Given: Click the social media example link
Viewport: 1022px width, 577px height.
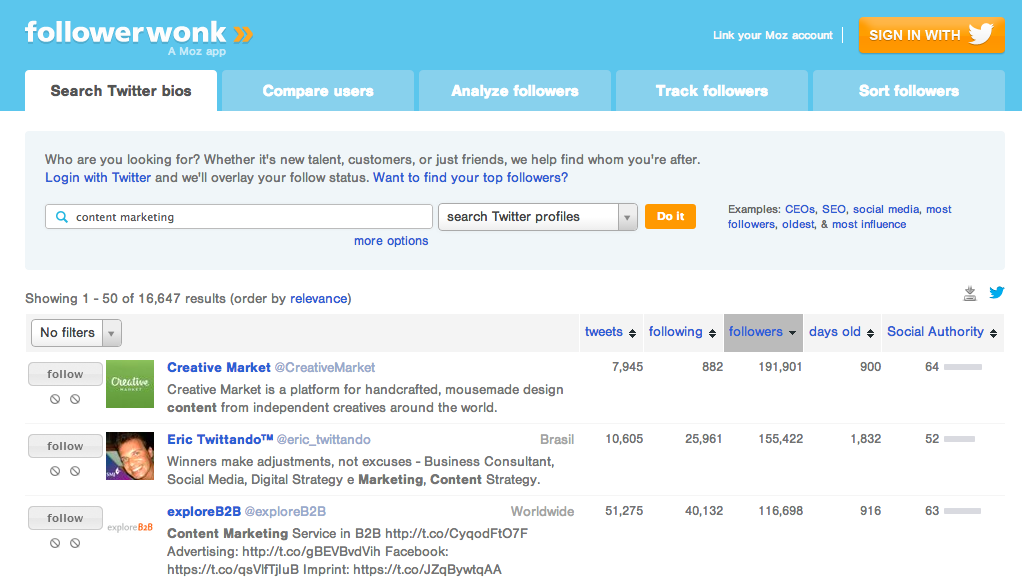Looking at the screenshot, I should coord(886,209).
